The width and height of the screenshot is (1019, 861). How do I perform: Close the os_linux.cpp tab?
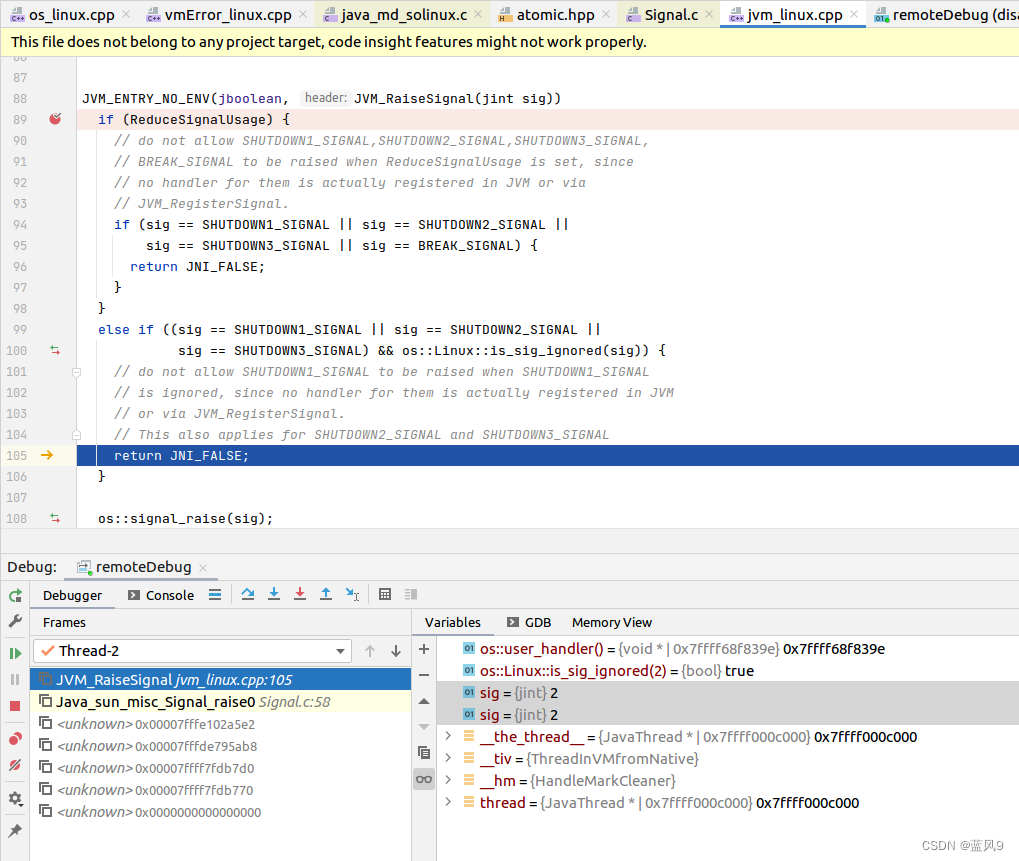coord(126,14)
